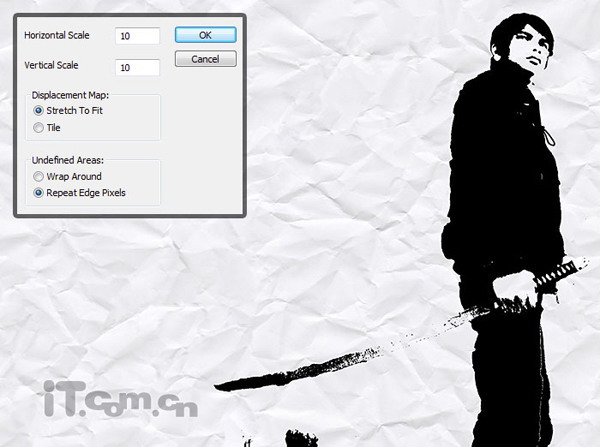Screen dimensions: 600x447
Task: Dismiss the dialog using Cancel
Action: point(205,59)
